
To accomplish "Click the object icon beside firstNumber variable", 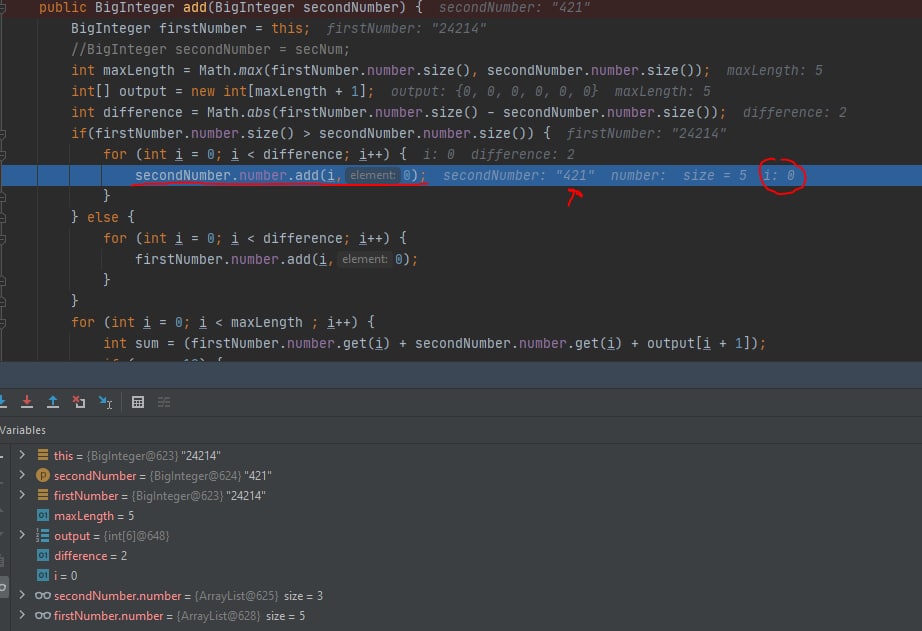I will pyautogui.click(x=43, y=495).
